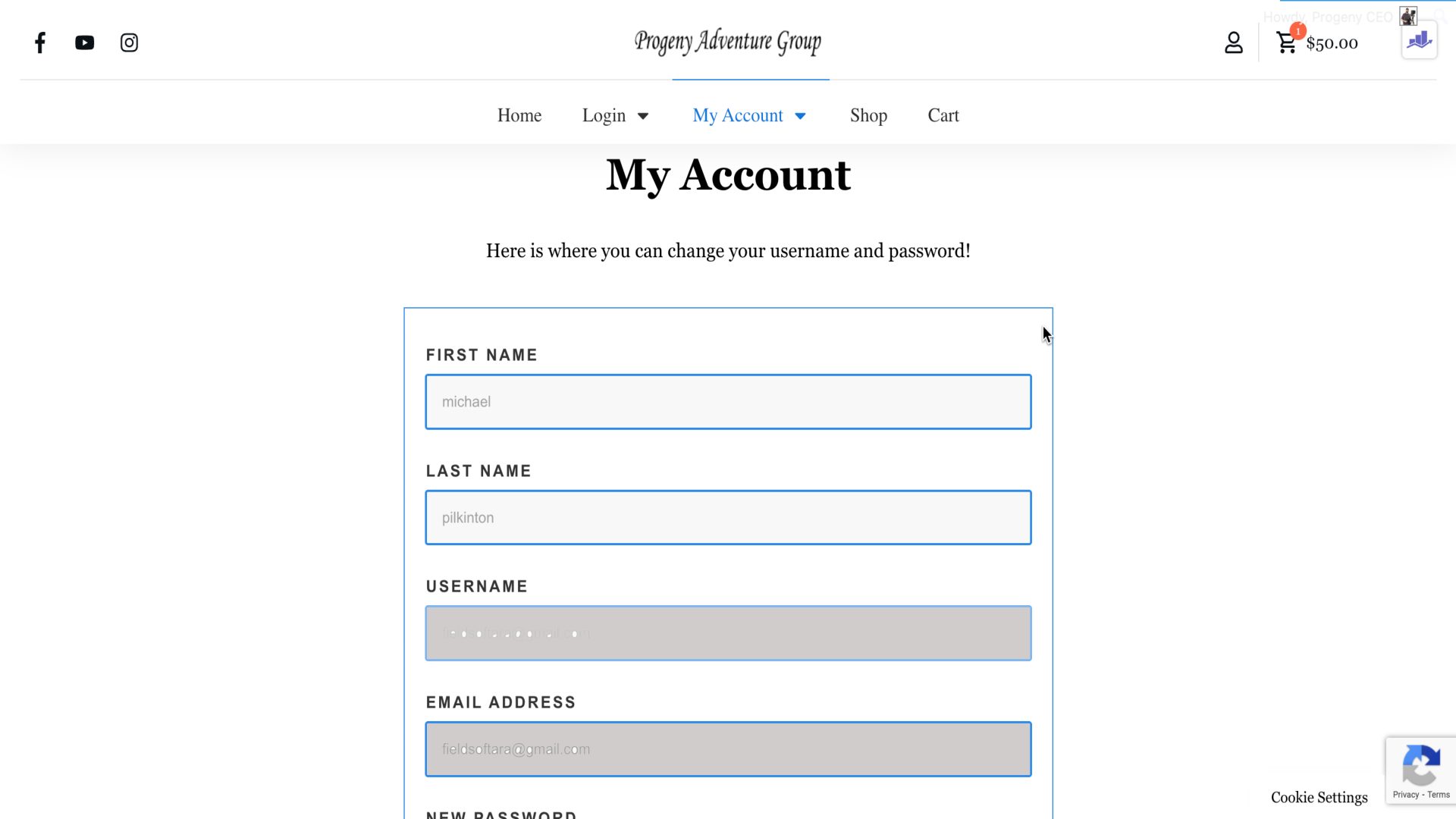The height and width of the screenshot is (819, 1456).
Task: Open the Instagram social icon
Action: (x=129, y=43)
